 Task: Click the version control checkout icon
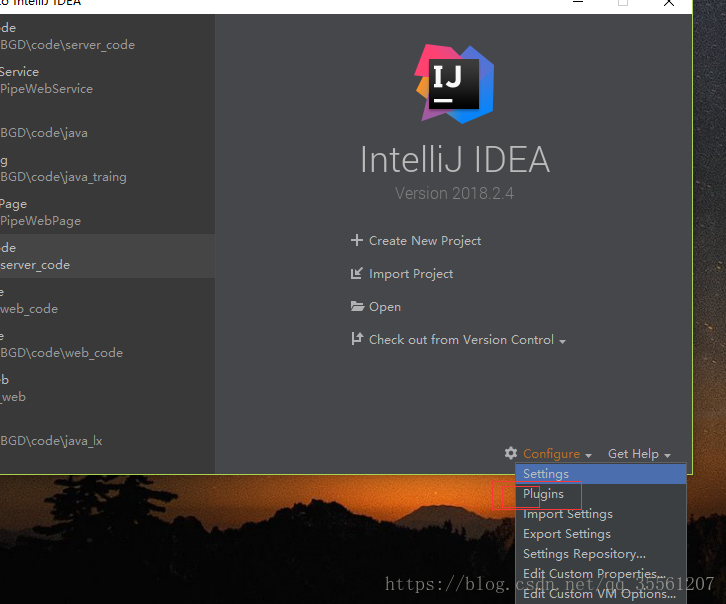357,339
